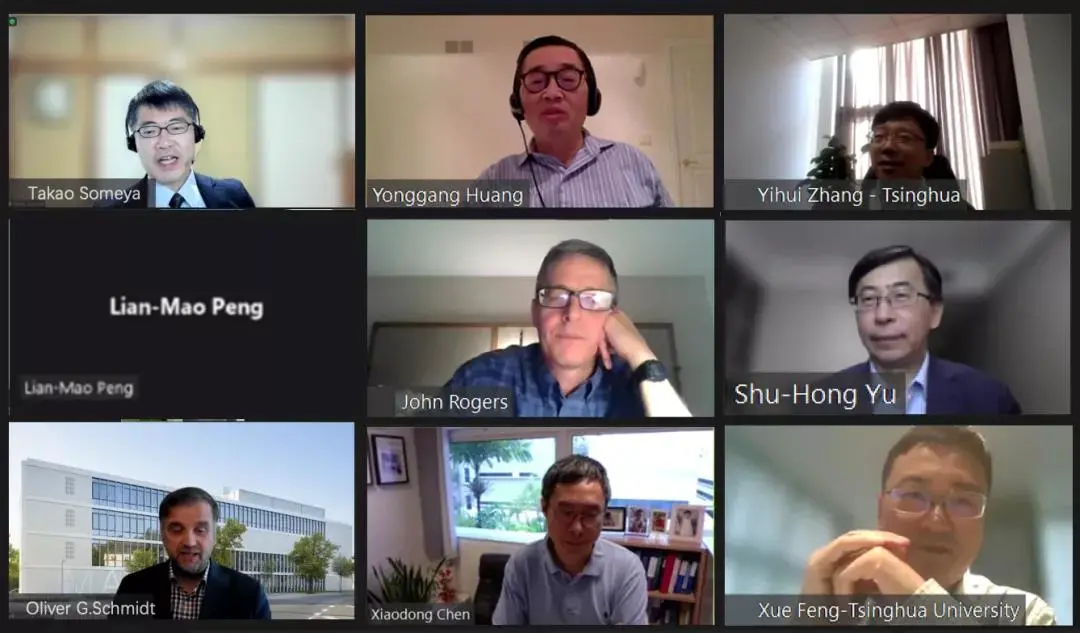Click the 'Xue Feng-Tsinghua University' name label

(x=889, y=610)
